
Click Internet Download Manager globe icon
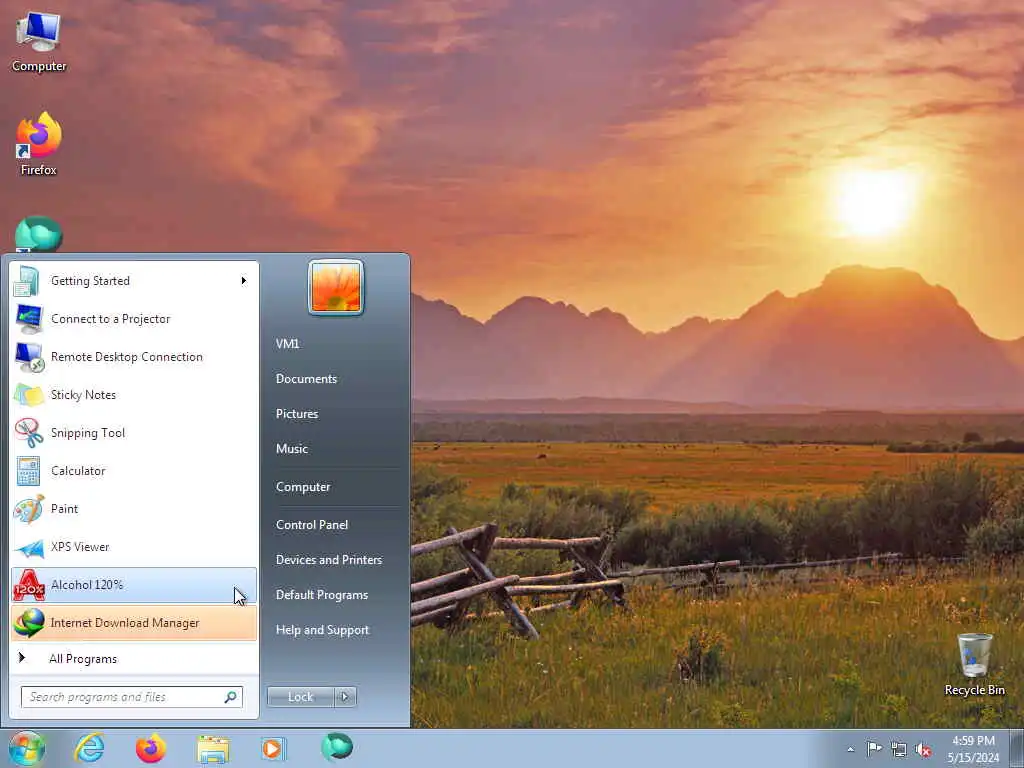29,623
